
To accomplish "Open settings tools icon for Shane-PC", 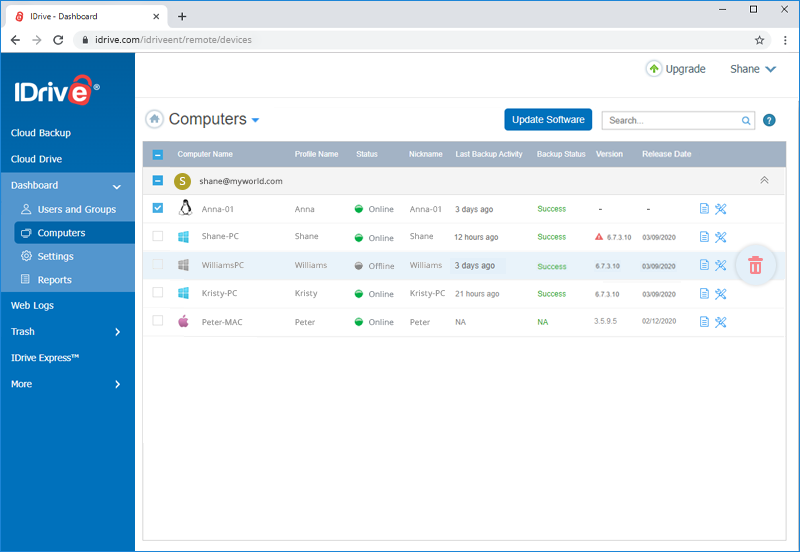I will 720,237.
